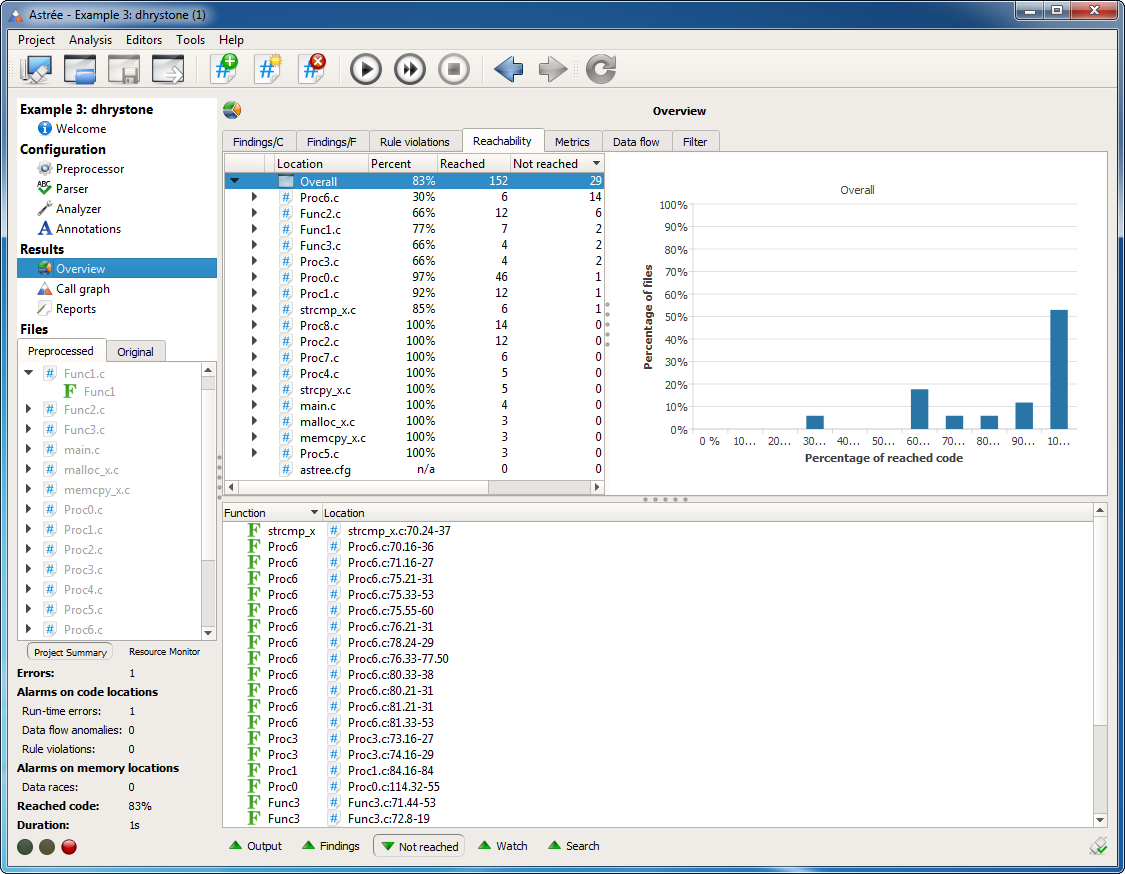Viewport: 1125px width, 874px height.
Task: Click the Resource Monitor button
Action: (164, 652)
